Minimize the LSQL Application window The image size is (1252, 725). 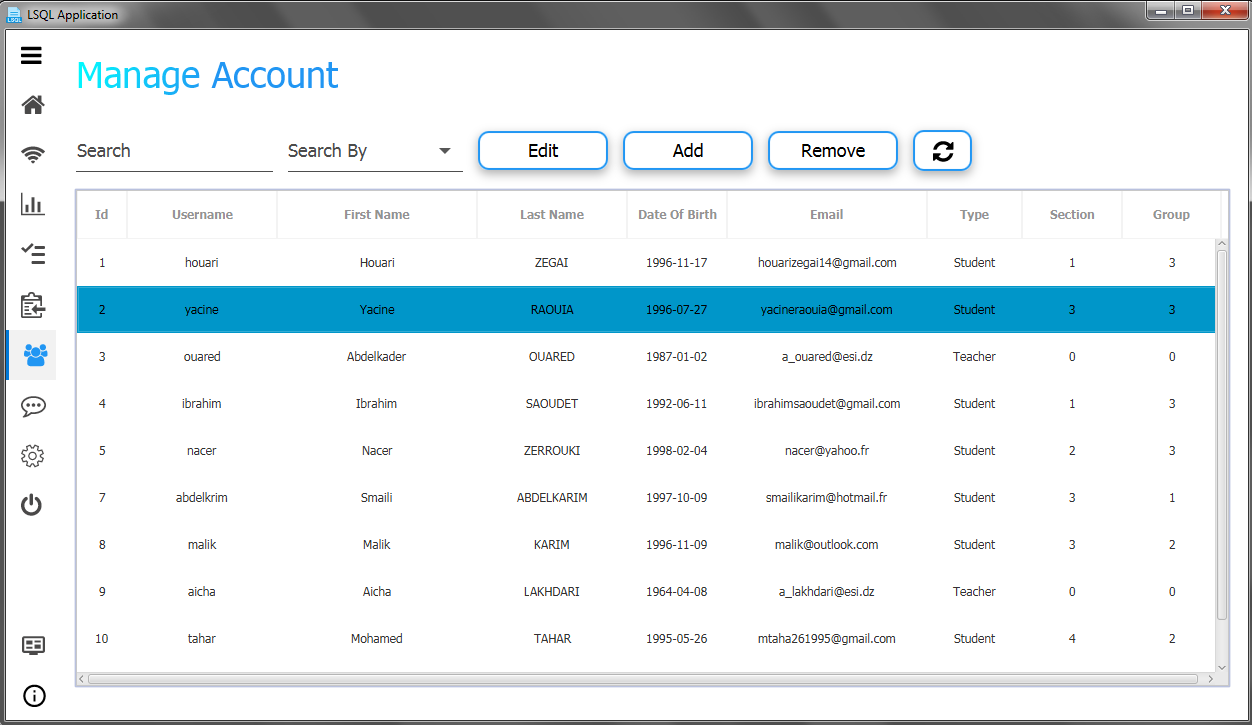tap(1160, 11)
